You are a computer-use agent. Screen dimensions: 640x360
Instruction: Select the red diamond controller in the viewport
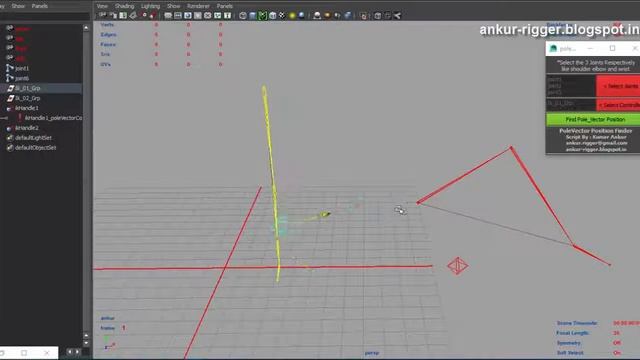point(458,266)
